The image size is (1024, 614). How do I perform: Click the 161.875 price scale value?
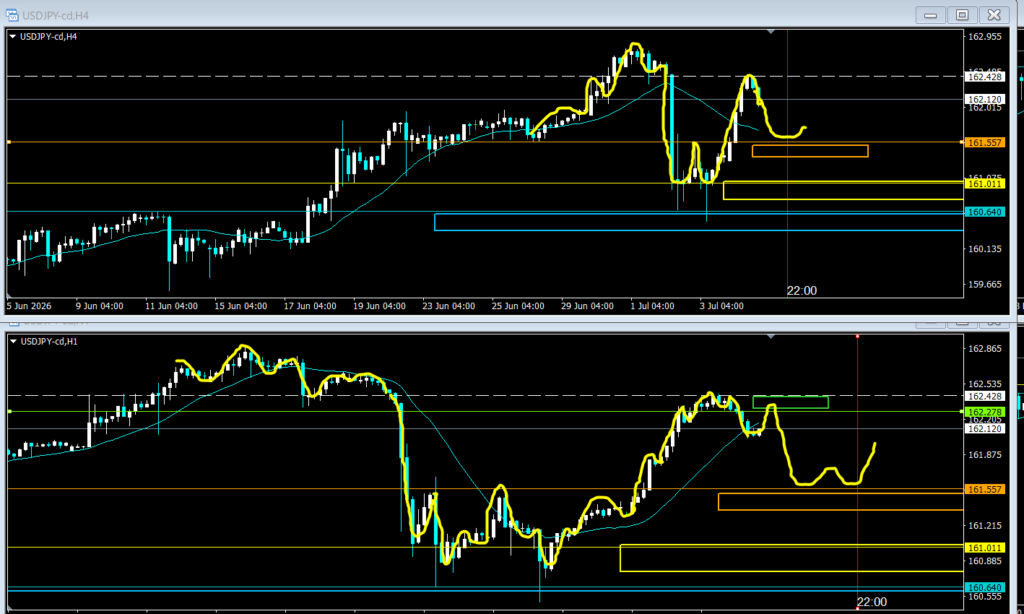[x=984, y=455]
